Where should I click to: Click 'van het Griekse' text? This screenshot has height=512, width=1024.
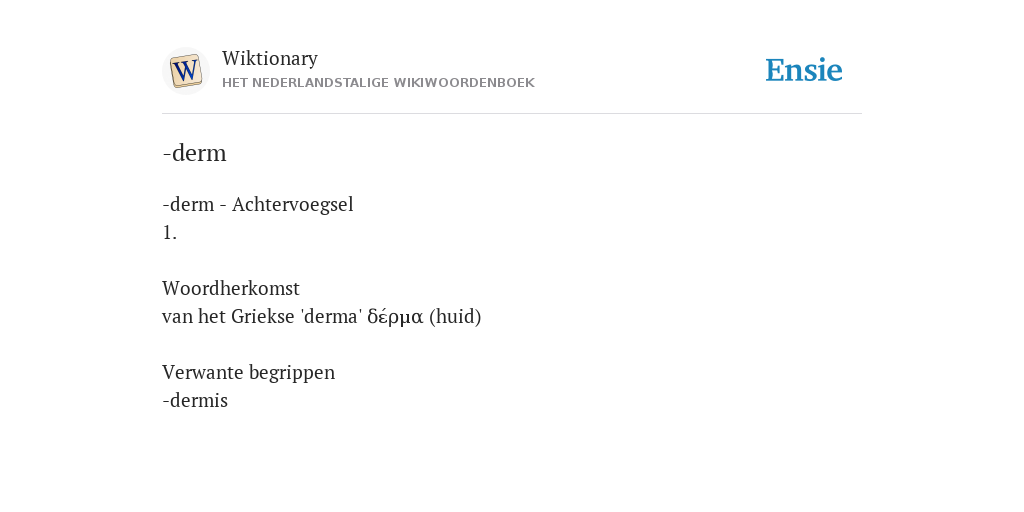click(228, 317)
